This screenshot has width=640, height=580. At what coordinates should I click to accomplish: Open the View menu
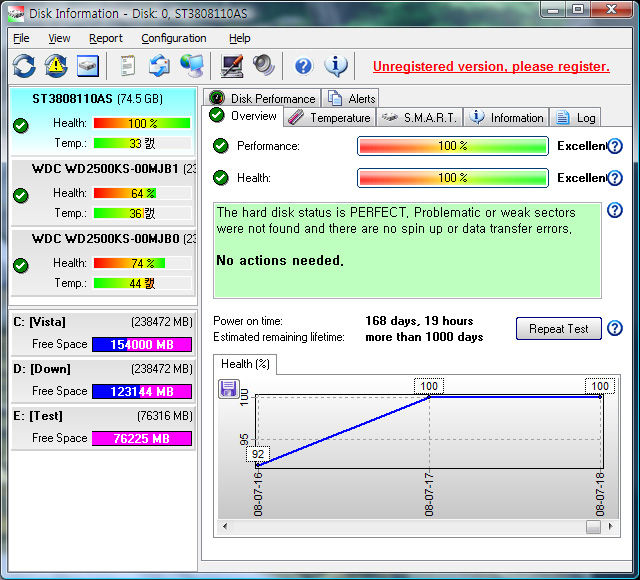point(59,38)
